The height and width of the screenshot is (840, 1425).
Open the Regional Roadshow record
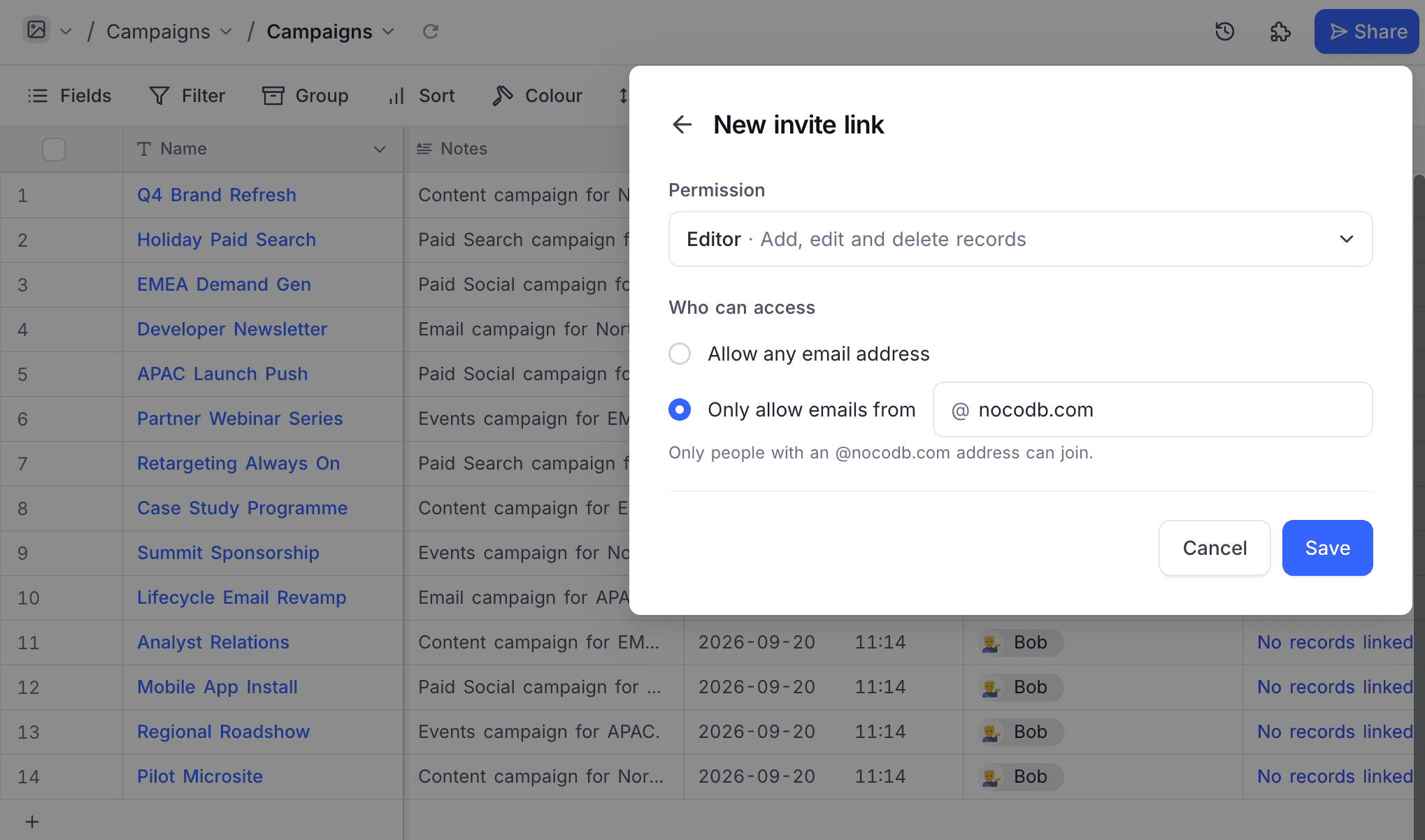[223, 732]
